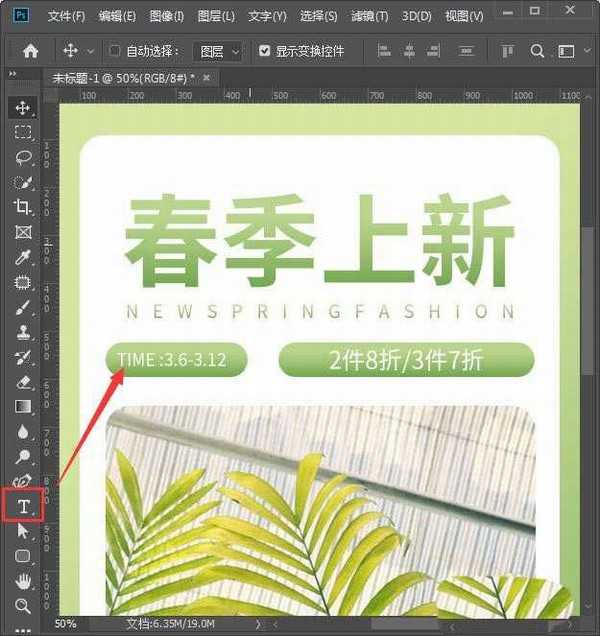Screen dimensions: 600x636
Task: Select the Rectangular Marquee tool
Action: [x=23, y=132]
